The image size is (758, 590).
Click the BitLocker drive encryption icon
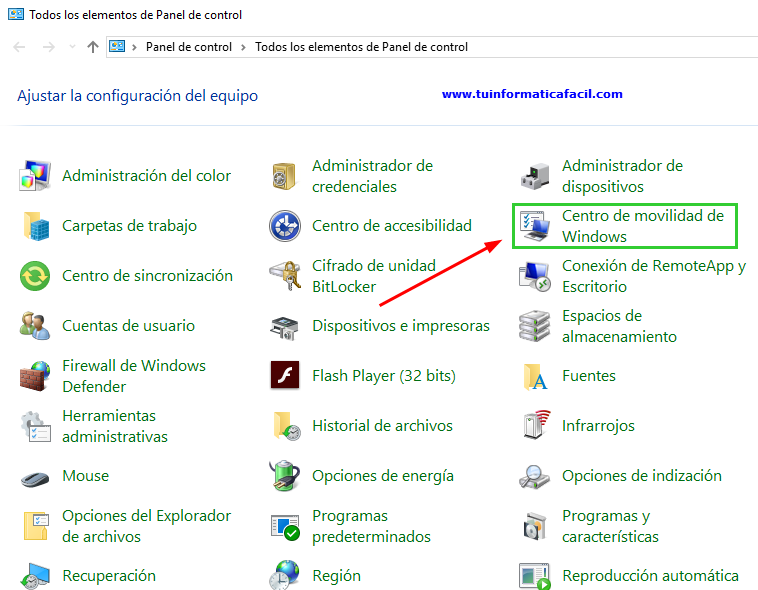tap(285, 276)
